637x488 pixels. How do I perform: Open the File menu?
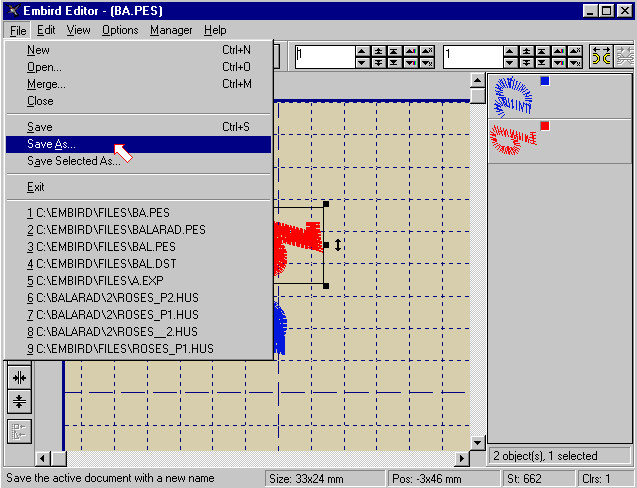[x=18, y=30]
